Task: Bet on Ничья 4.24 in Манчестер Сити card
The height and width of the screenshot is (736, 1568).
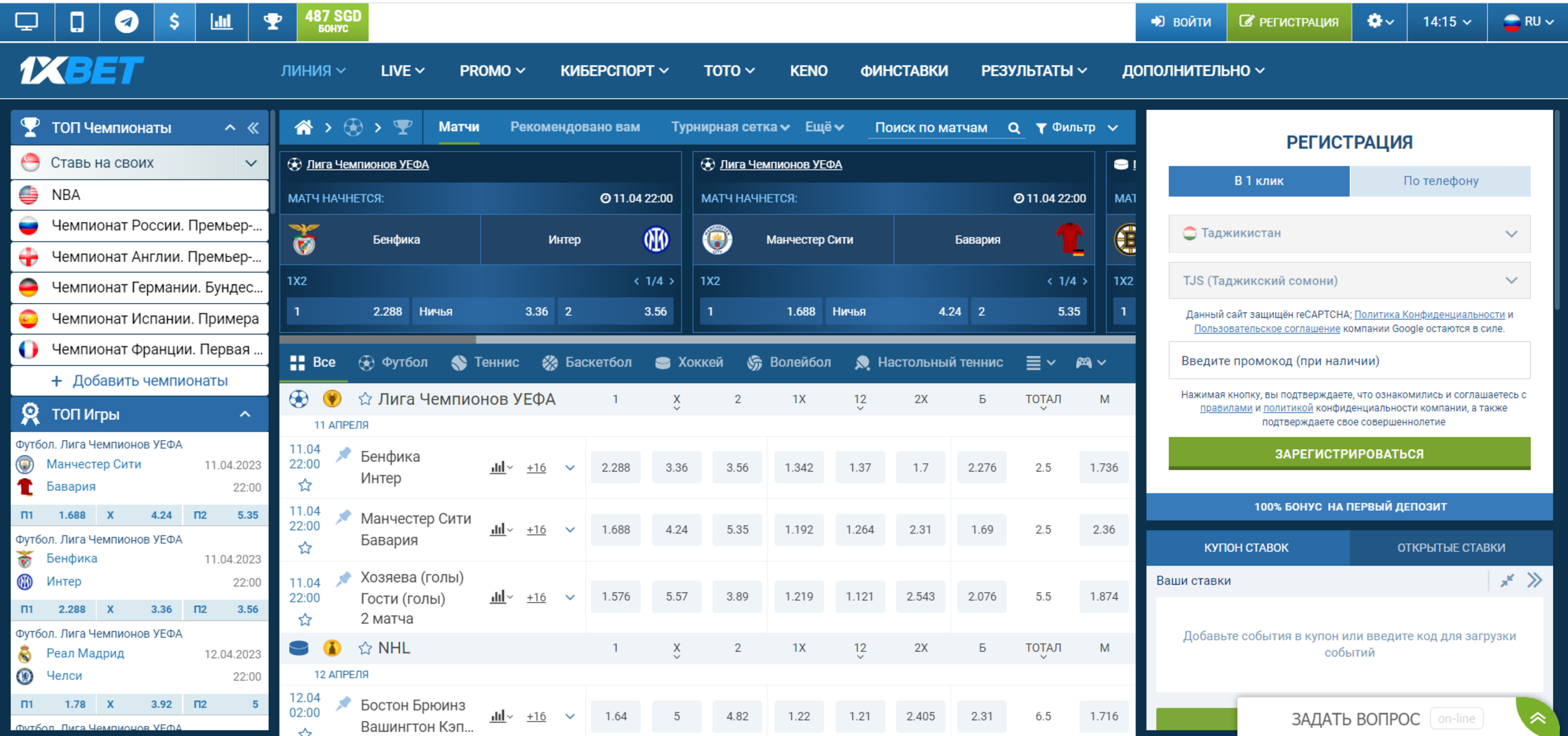Action: tap(896, 311)
